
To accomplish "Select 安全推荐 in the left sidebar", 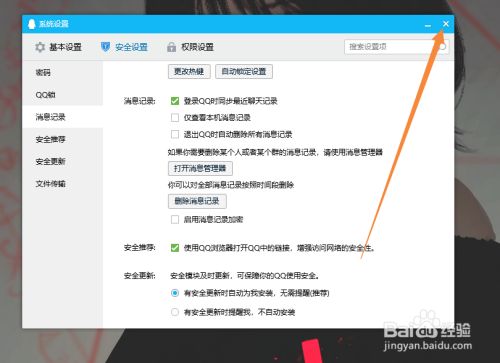I will 63,139.
